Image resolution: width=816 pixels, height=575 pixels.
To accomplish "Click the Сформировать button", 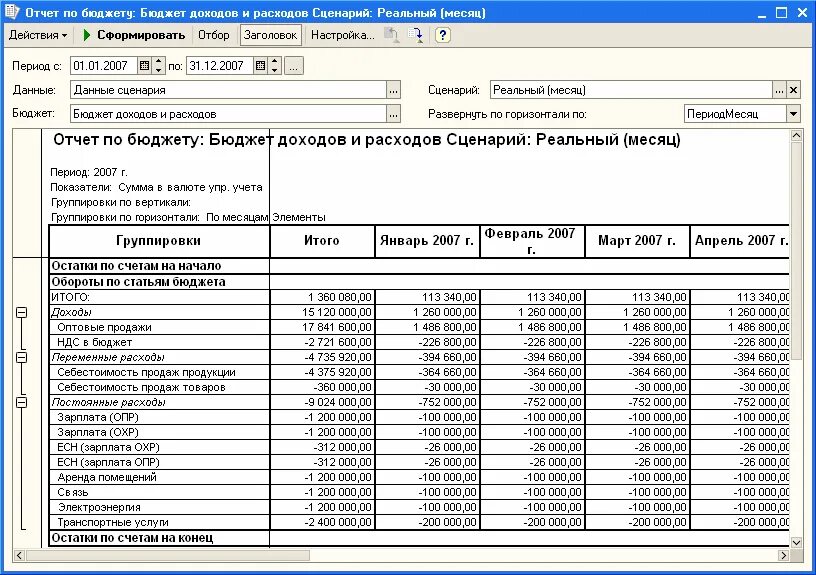I will [x=134, y=35].
